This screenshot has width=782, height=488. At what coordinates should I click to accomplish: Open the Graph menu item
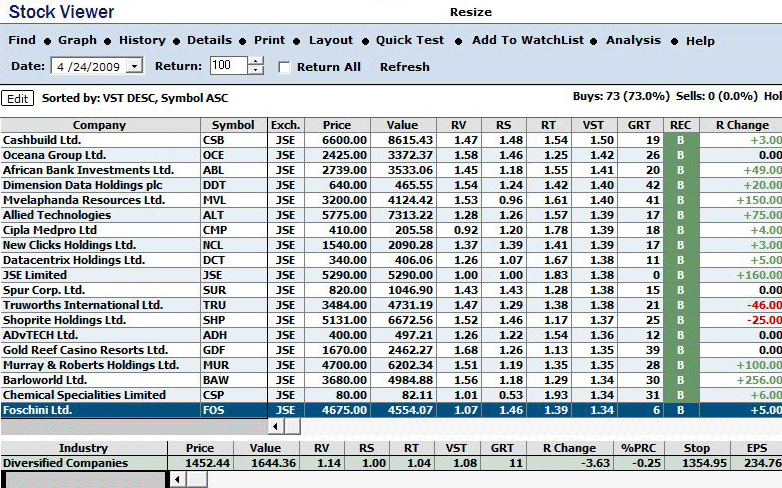tap(77, 41)
